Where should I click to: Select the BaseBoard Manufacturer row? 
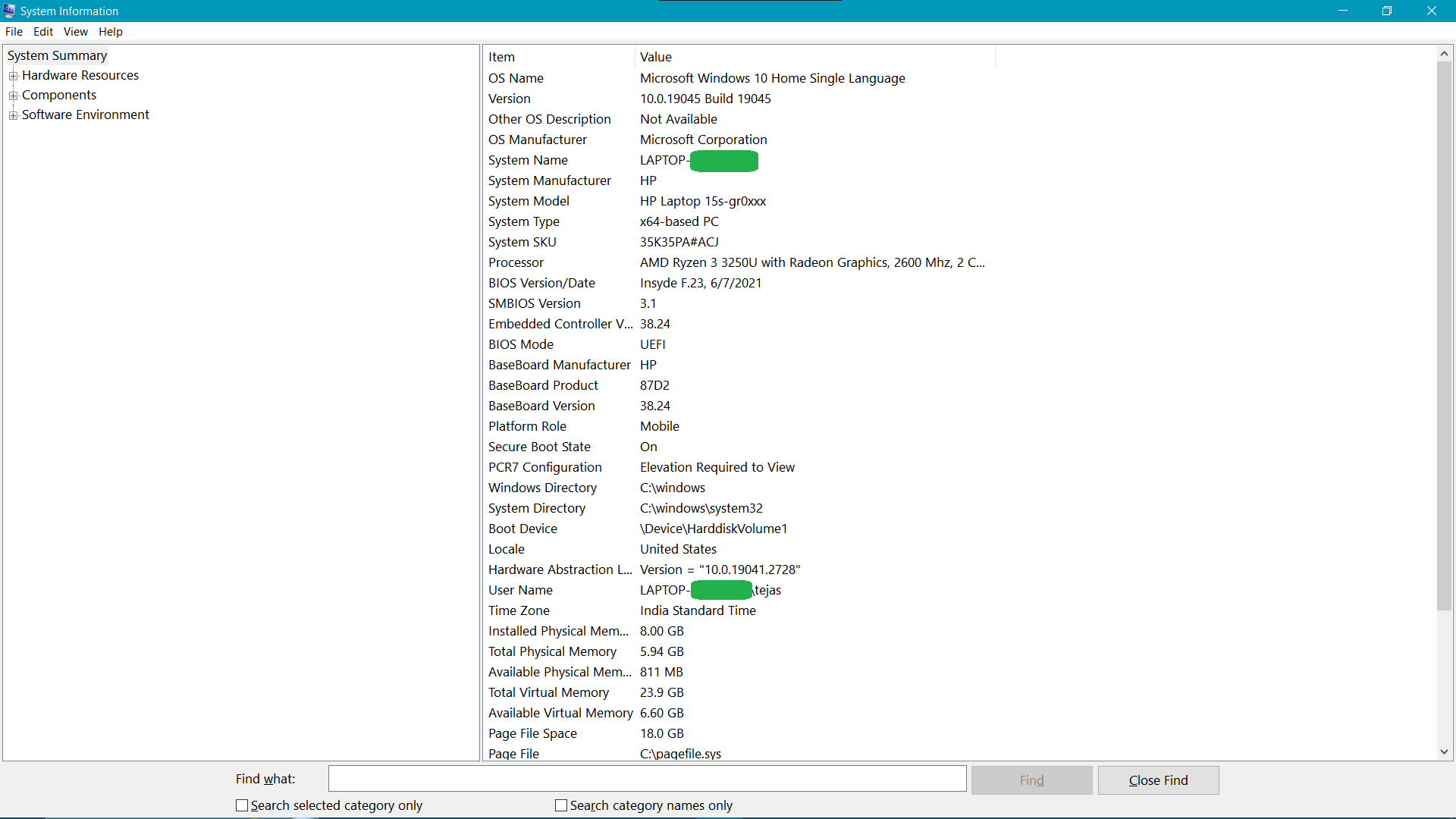739,365
